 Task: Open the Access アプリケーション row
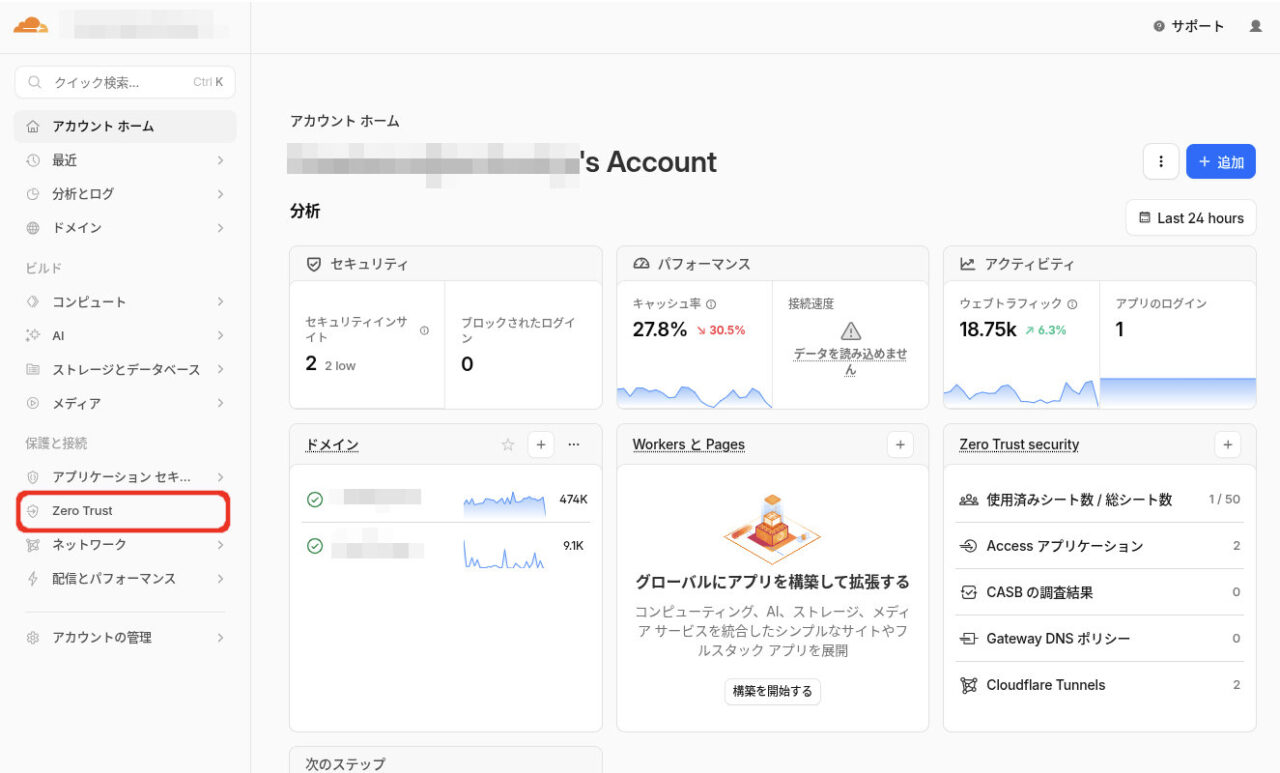point(1099,546)
